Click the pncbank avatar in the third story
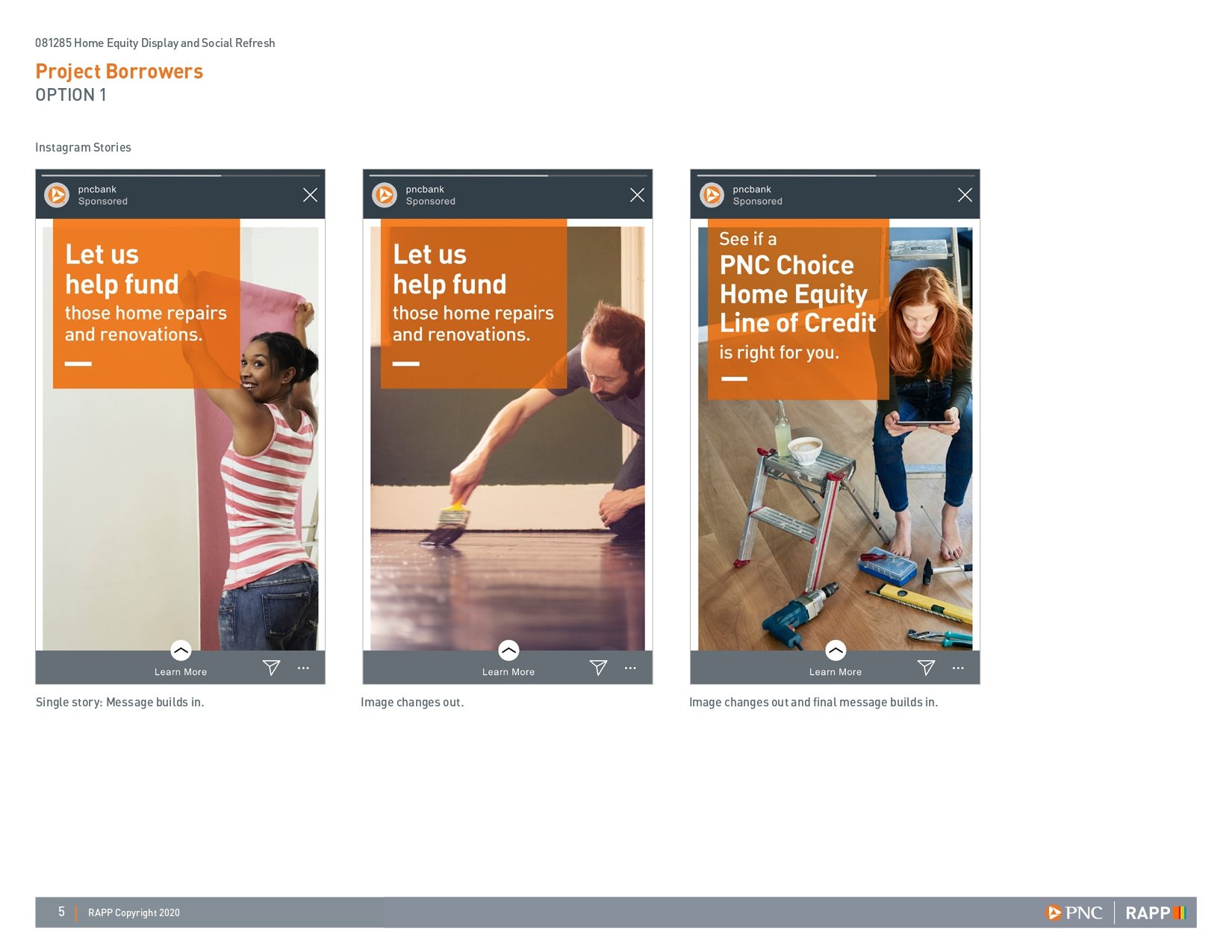The height and width of the screenshot is (952, 1232). point(712,195)
